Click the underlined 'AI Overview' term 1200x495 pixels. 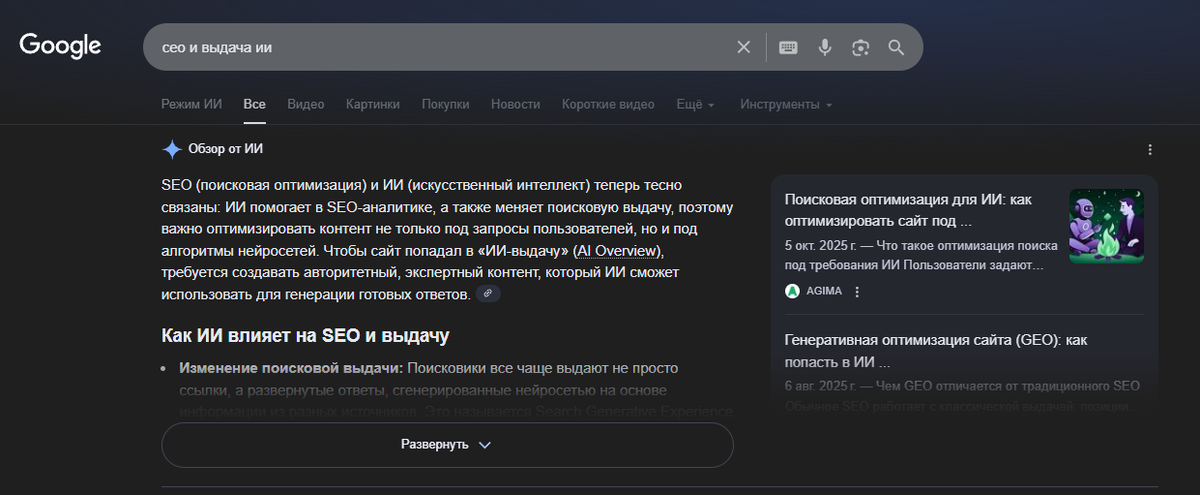[x=618, y=249]
